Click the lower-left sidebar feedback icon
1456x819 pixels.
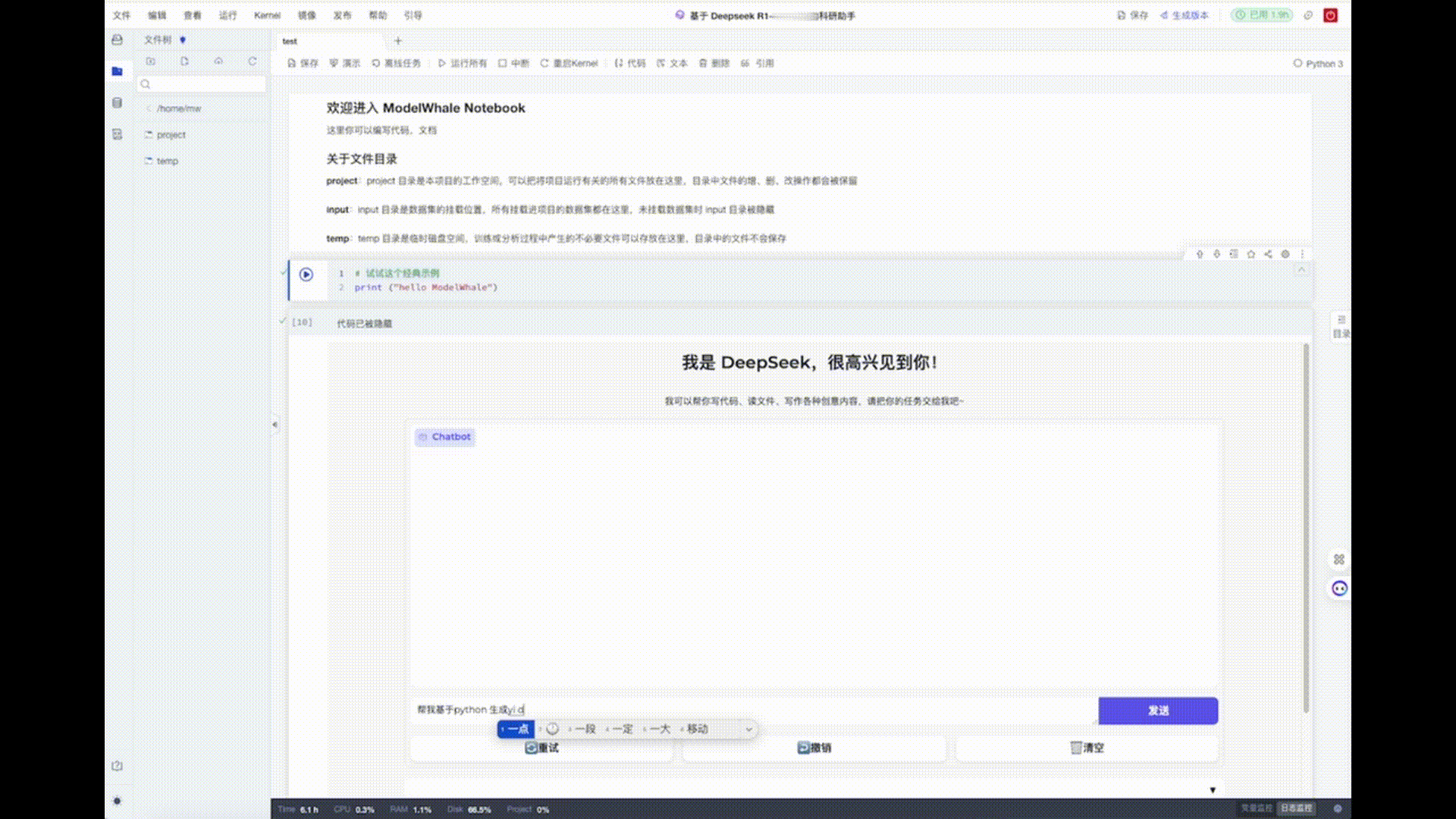117,766
